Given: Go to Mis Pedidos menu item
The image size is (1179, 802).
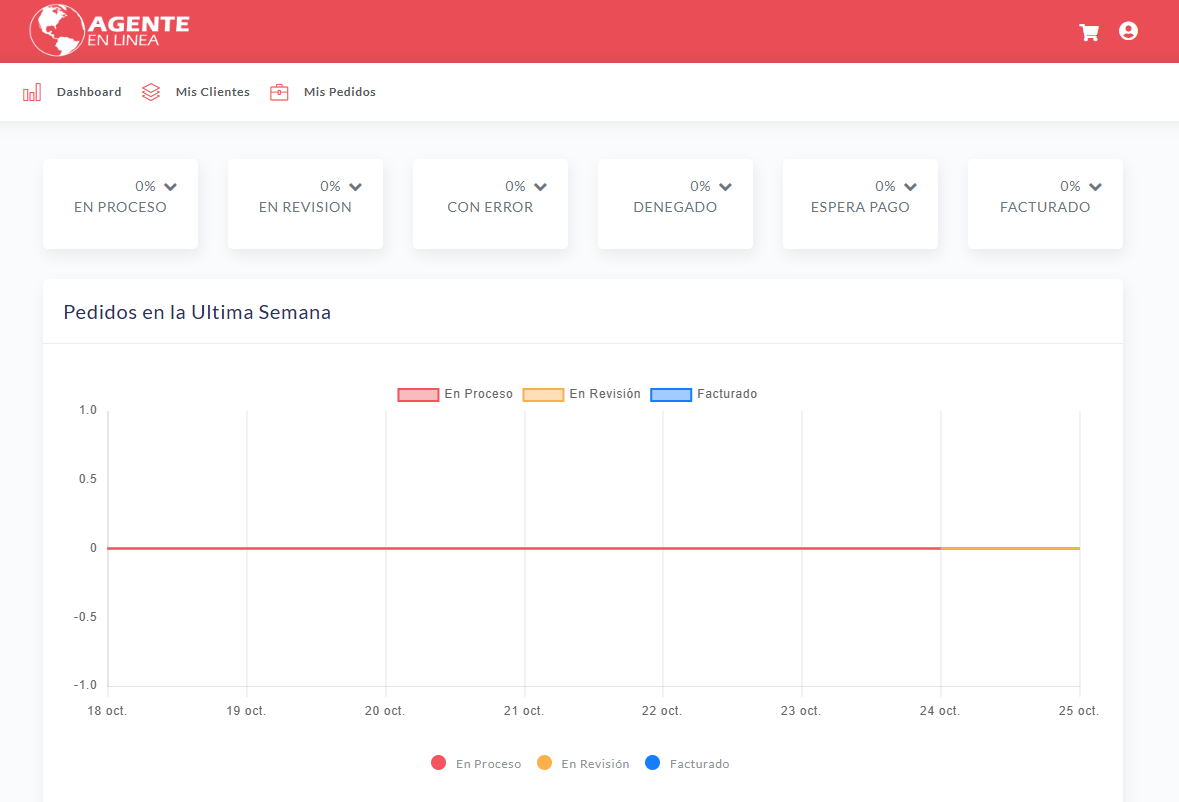Looking at the screenshot, I should click(x=339, y=92).
